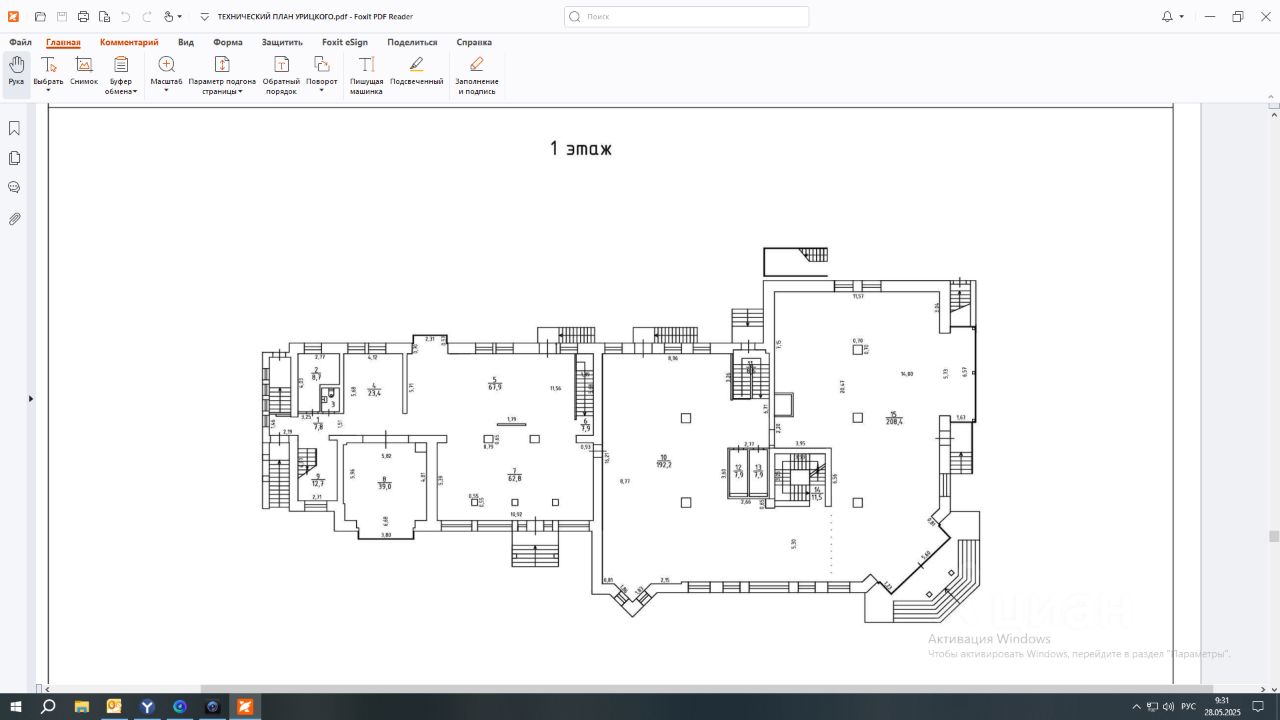Click the Foxit logo in title bar
Viewport: 1280px width, 720px height.
point(14,17)
